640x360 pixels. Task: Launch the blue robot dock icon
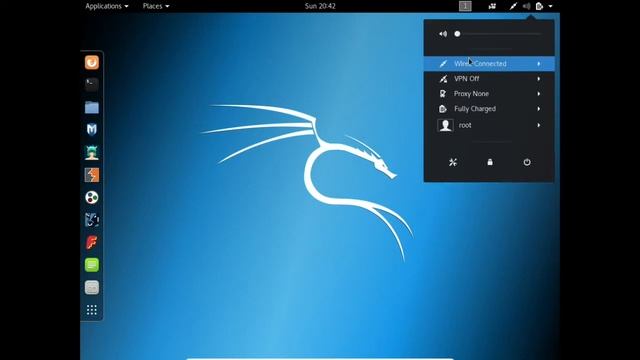92,220
